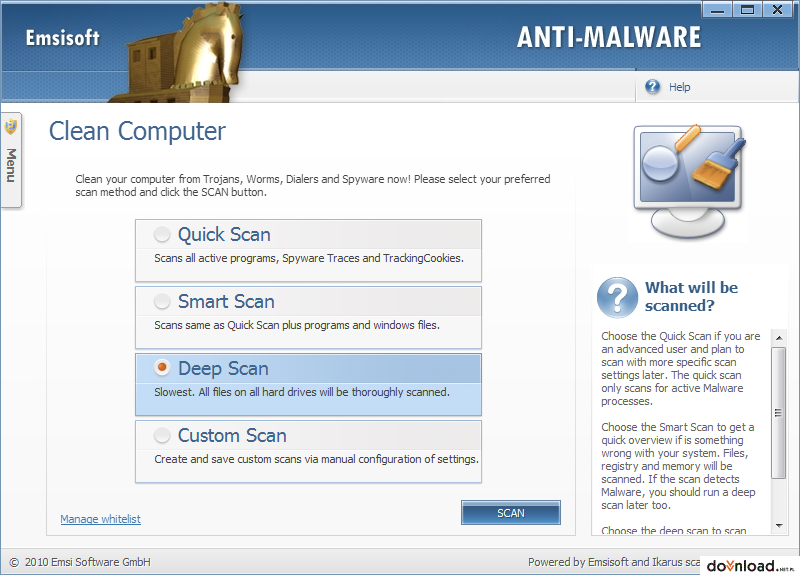800x575 pixels.
Task: Open the Help link in header
Action: (x=679, y=87)
